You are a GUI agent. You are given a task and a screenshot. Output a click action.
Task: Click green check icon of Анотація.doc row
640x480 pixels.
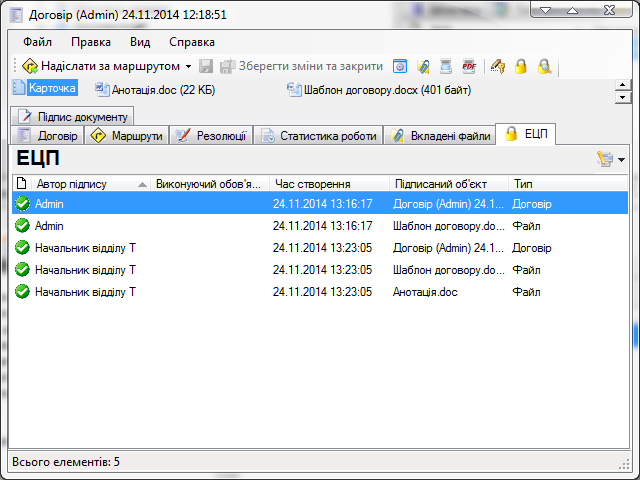pos(22,291)
